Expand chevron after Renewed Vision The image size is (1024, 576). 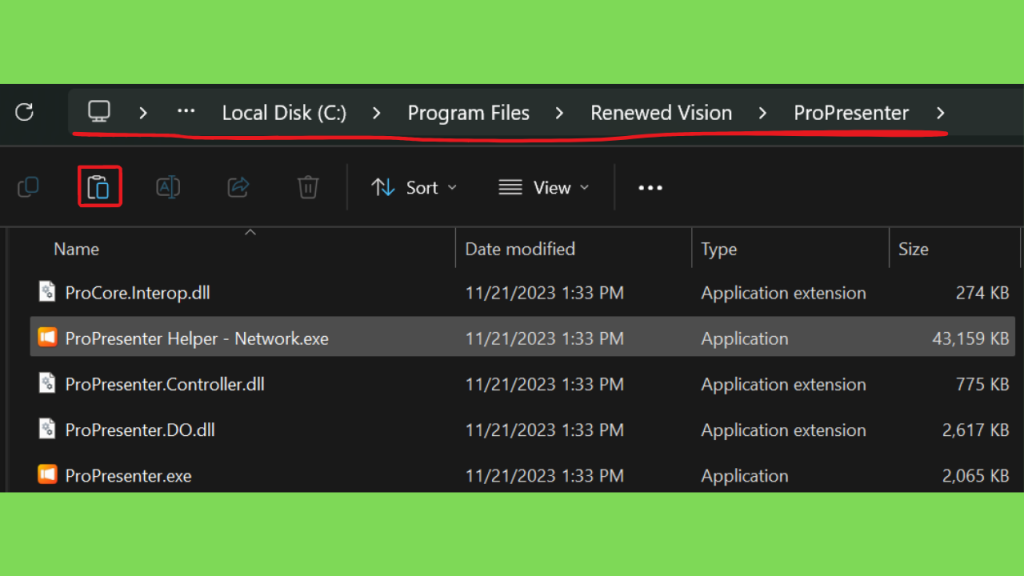762,113
